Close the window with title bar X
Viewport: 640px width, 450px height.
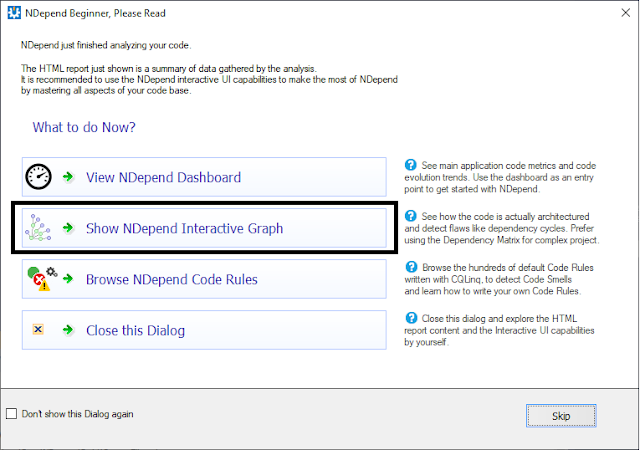[625, 13]
